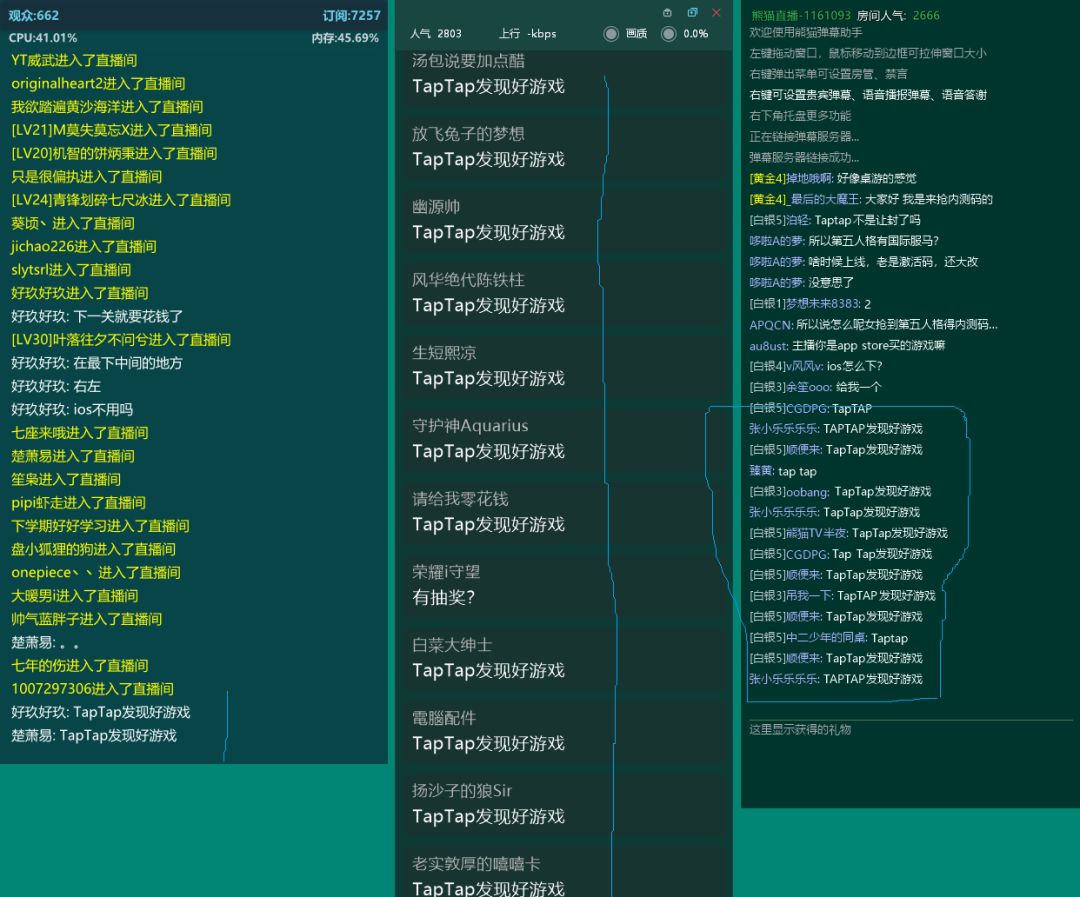Select 好玖好玖: ios不用吗 message

click(x=72, y=410)
